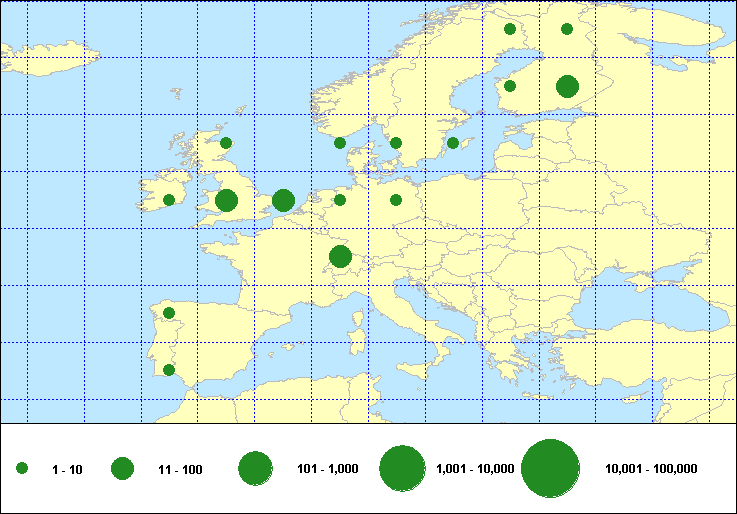Click the small marker over Ireland

[x=169, y=200]
